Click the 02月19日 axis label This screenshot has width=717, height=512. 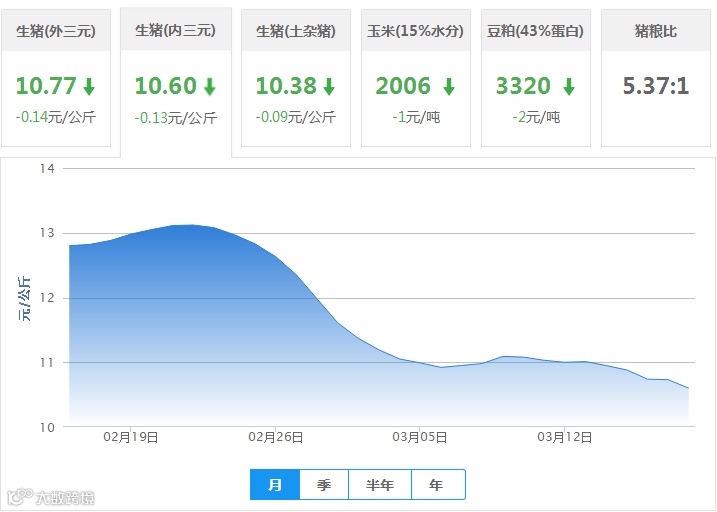click(131, 437)
